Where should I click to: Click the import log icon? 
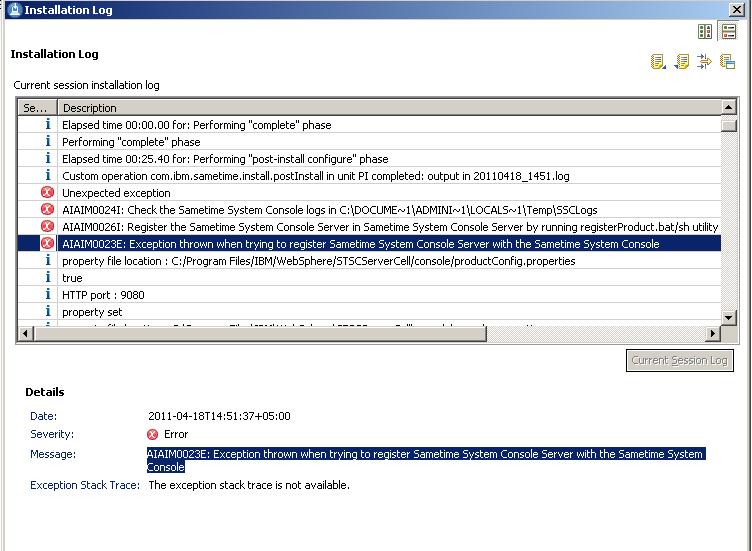(x=681, y=61)
